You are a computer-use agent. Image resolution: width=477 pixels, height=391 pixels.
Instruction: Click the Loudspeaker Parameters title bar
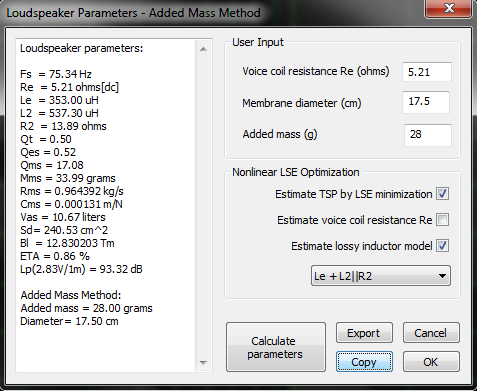pos(213,13)
